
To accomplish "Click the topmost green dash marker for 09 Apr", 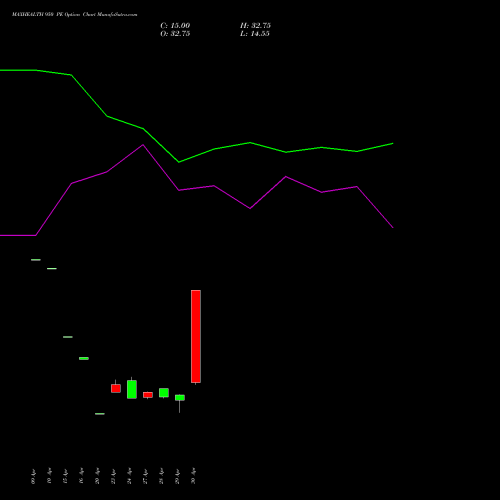I will (x=36, y=260).
